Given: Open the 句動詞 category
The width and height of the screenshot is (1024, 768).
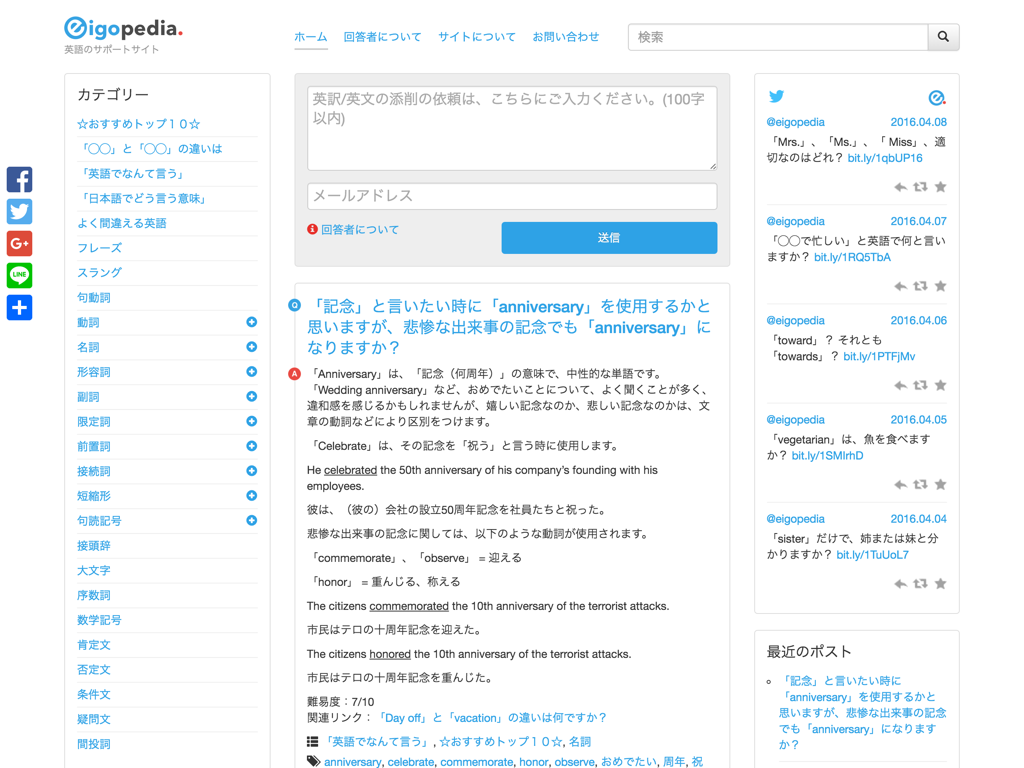Looking at the screenshot, I should point(93,298).
